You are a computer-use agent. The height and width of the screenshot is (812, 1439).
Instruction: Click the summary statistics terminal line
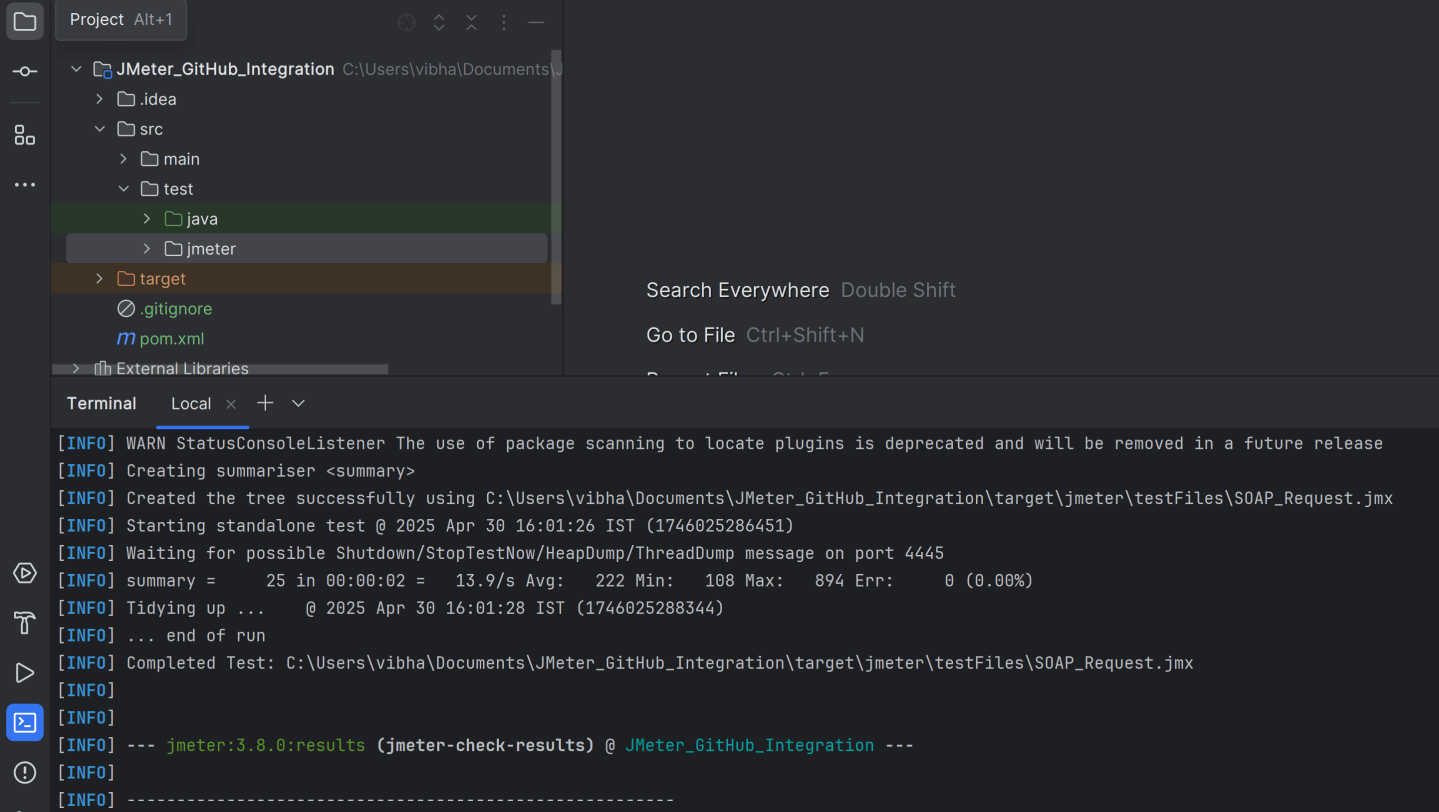(545, 581)
